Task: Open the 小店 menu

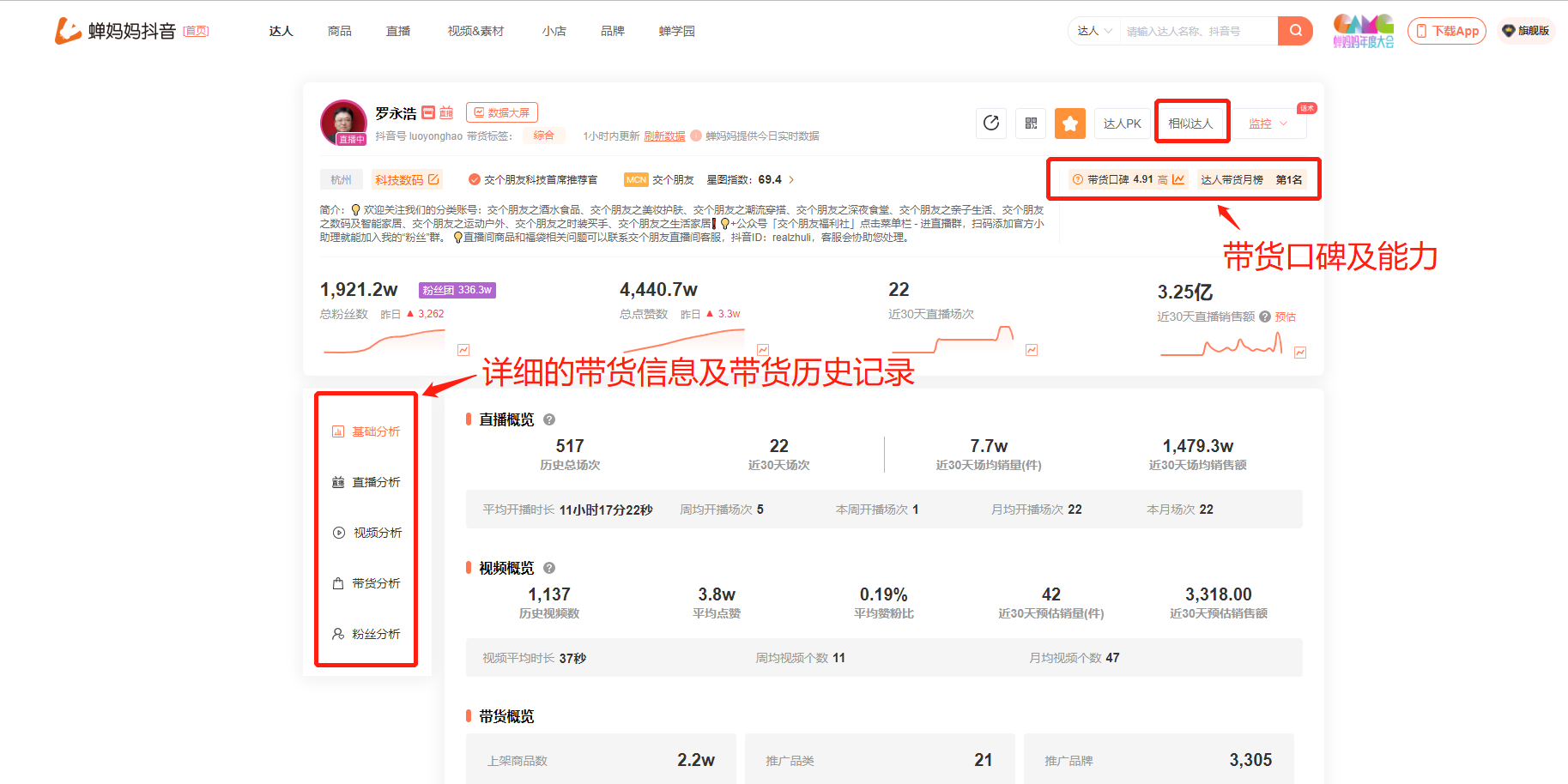Action: (554, 31)
